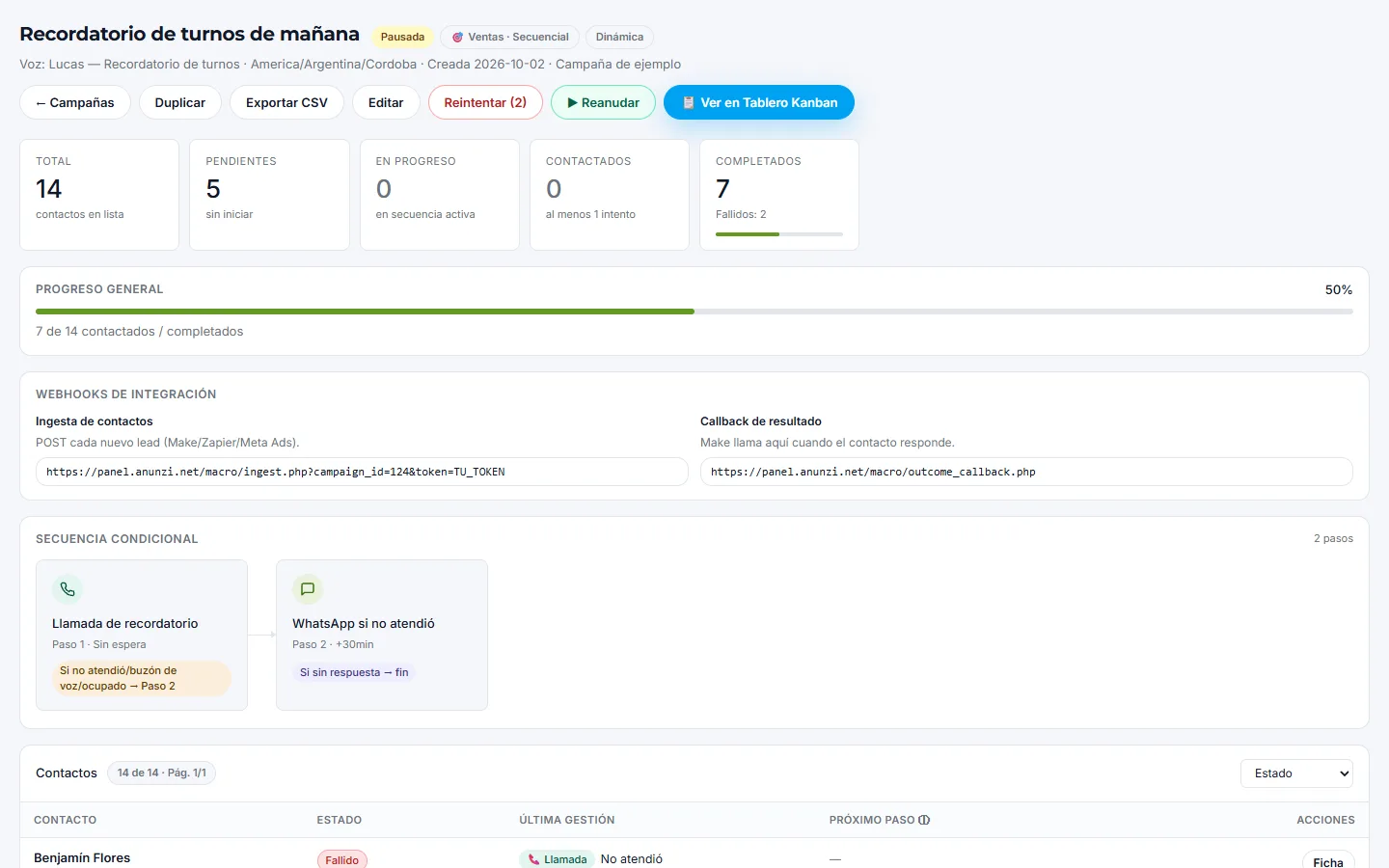1389x868 pixels.
Task: Click the clipboard icon on Kanban button
Action: (689, 102)
